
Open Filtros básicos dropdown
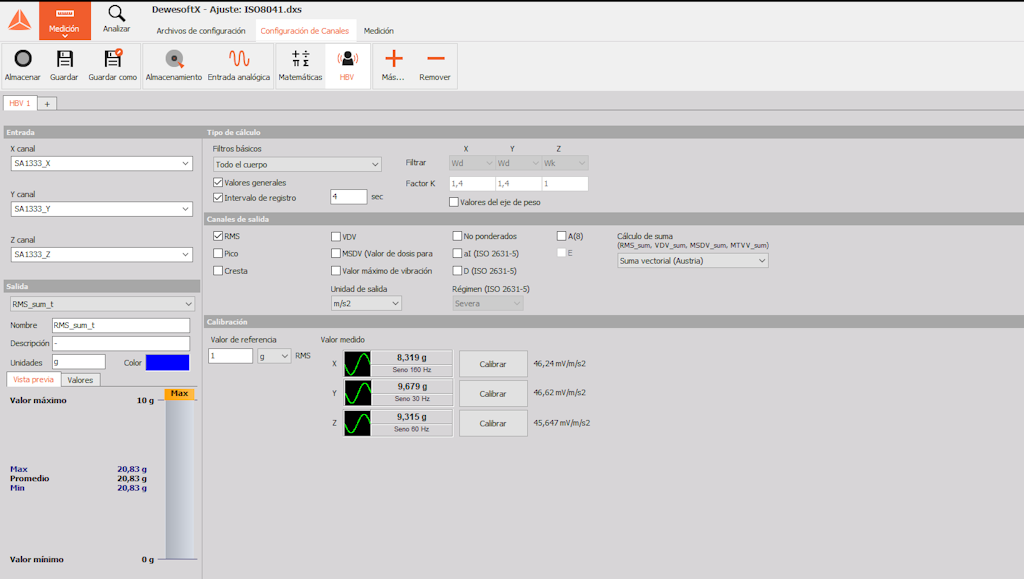pos(297,164)
